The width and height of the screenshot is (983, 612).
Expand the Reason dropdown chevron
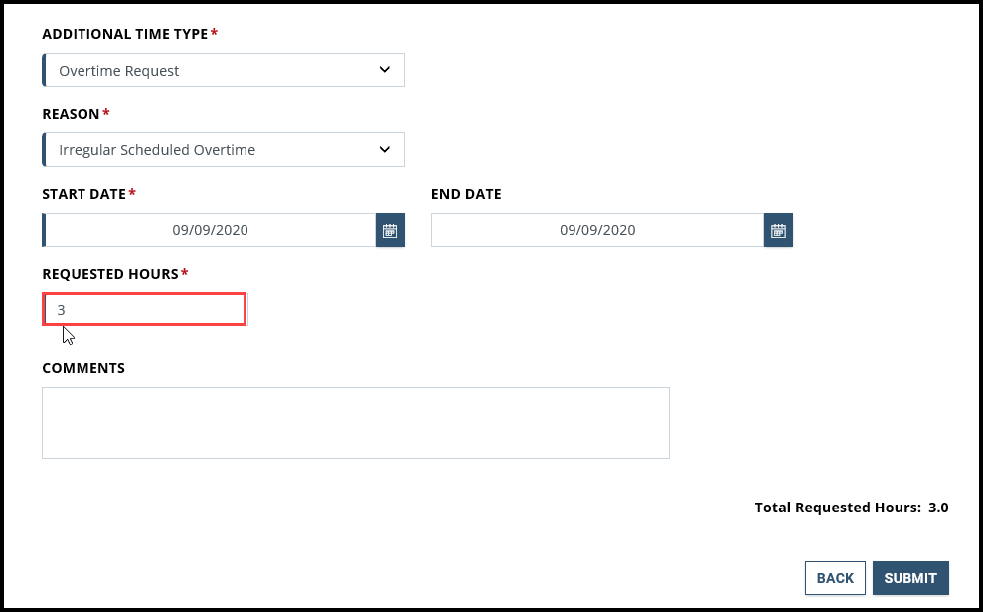coord(385,148)
